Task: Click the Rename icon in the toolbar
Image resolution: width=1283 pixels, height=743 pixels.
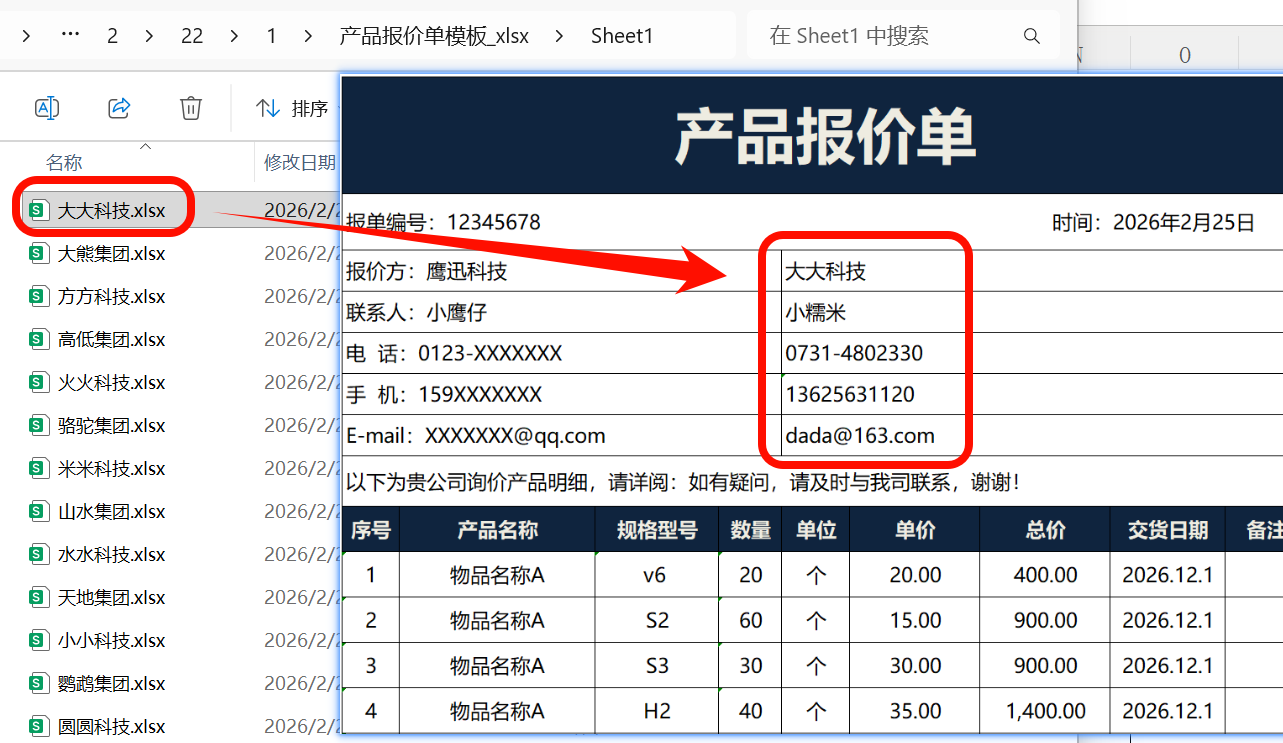Action: [46, 107]
